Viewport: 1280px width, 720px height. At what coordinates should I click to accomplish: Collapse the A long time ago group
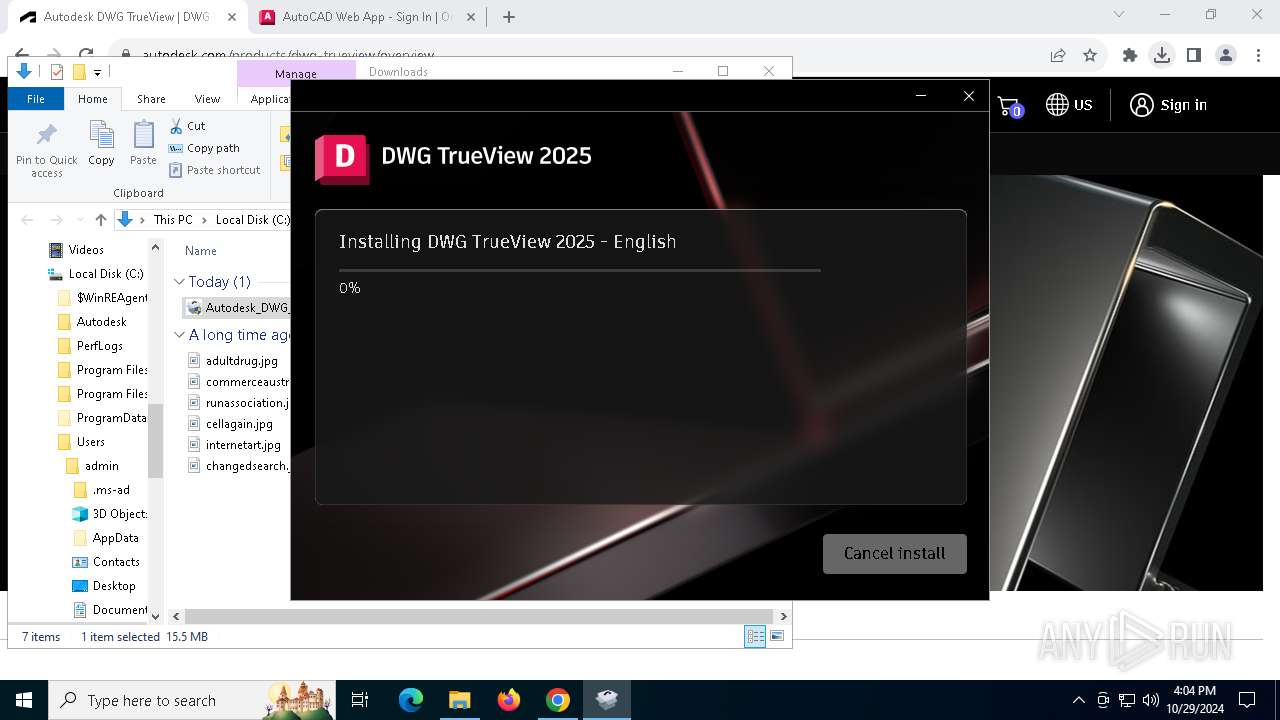click(x=179, y=335)
